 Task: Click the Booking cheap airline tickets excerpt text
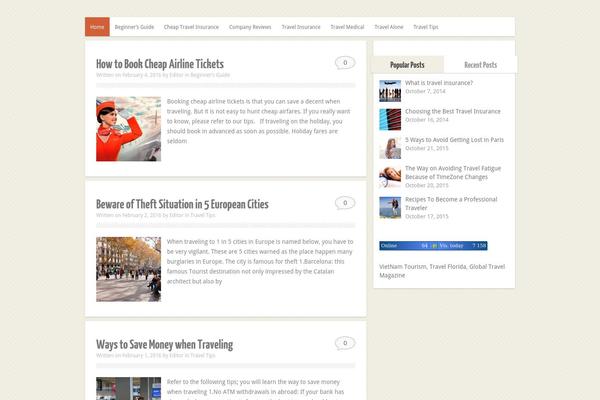[259, 121]
